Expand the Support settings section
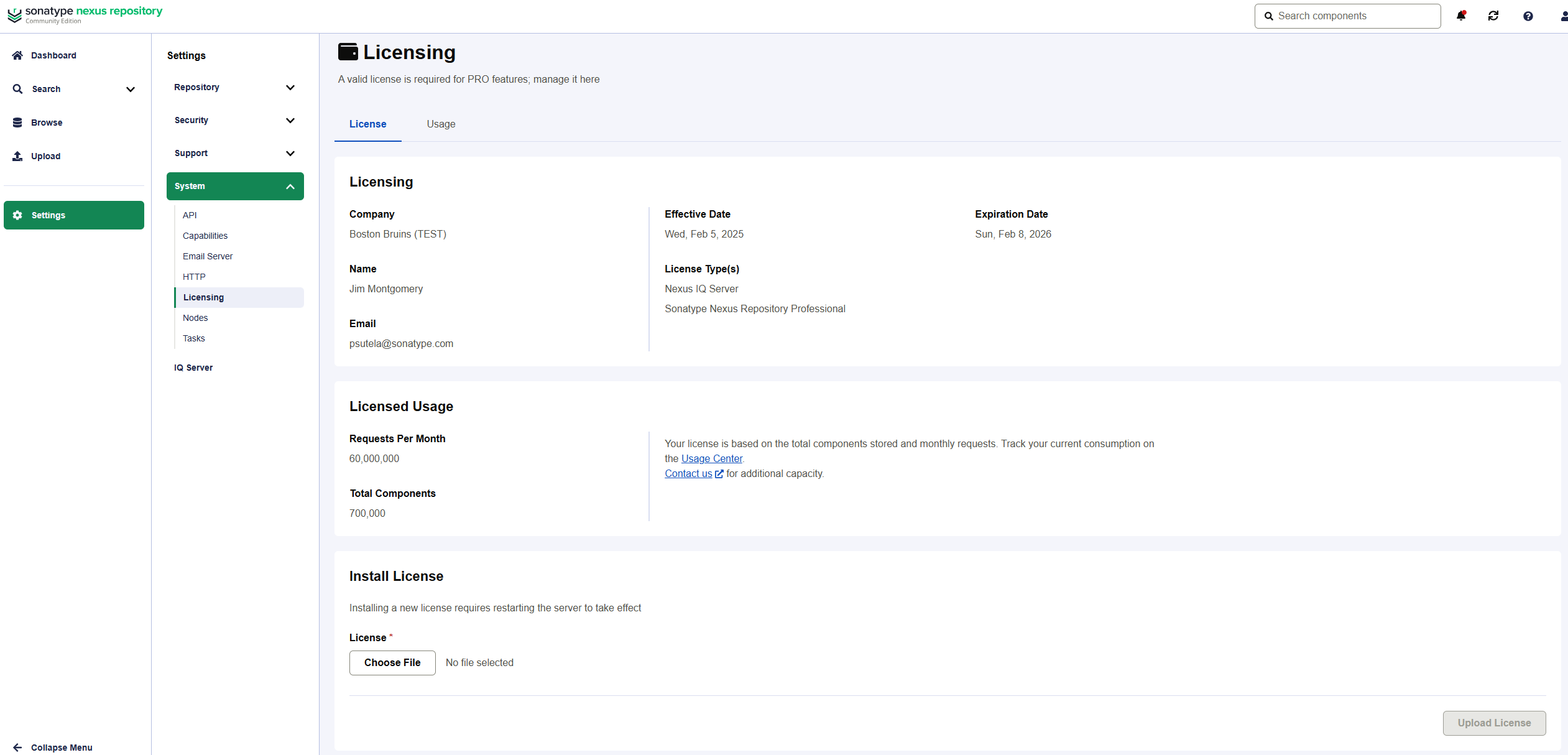Image resolution: width=1568 pixels, height=755 pixels. [x=235, y=154]
